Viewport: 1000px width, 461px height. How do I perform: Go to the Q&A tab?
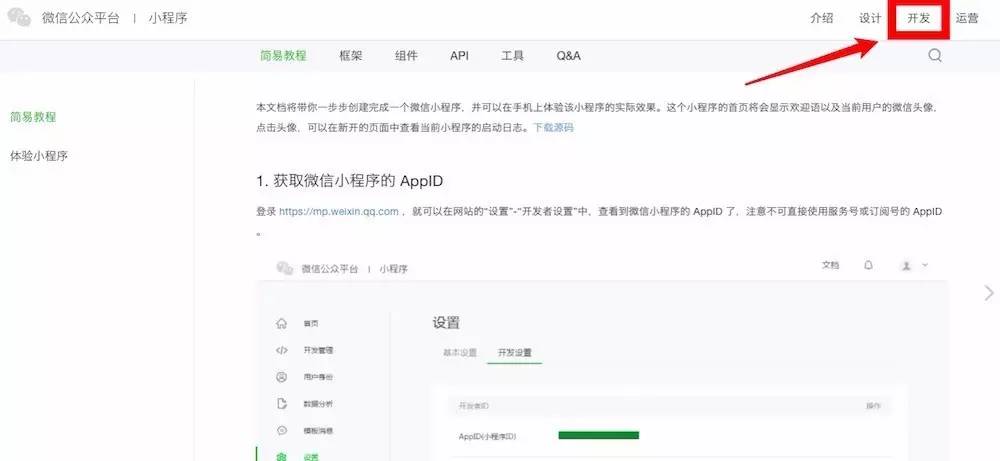(x=568, y=56)
